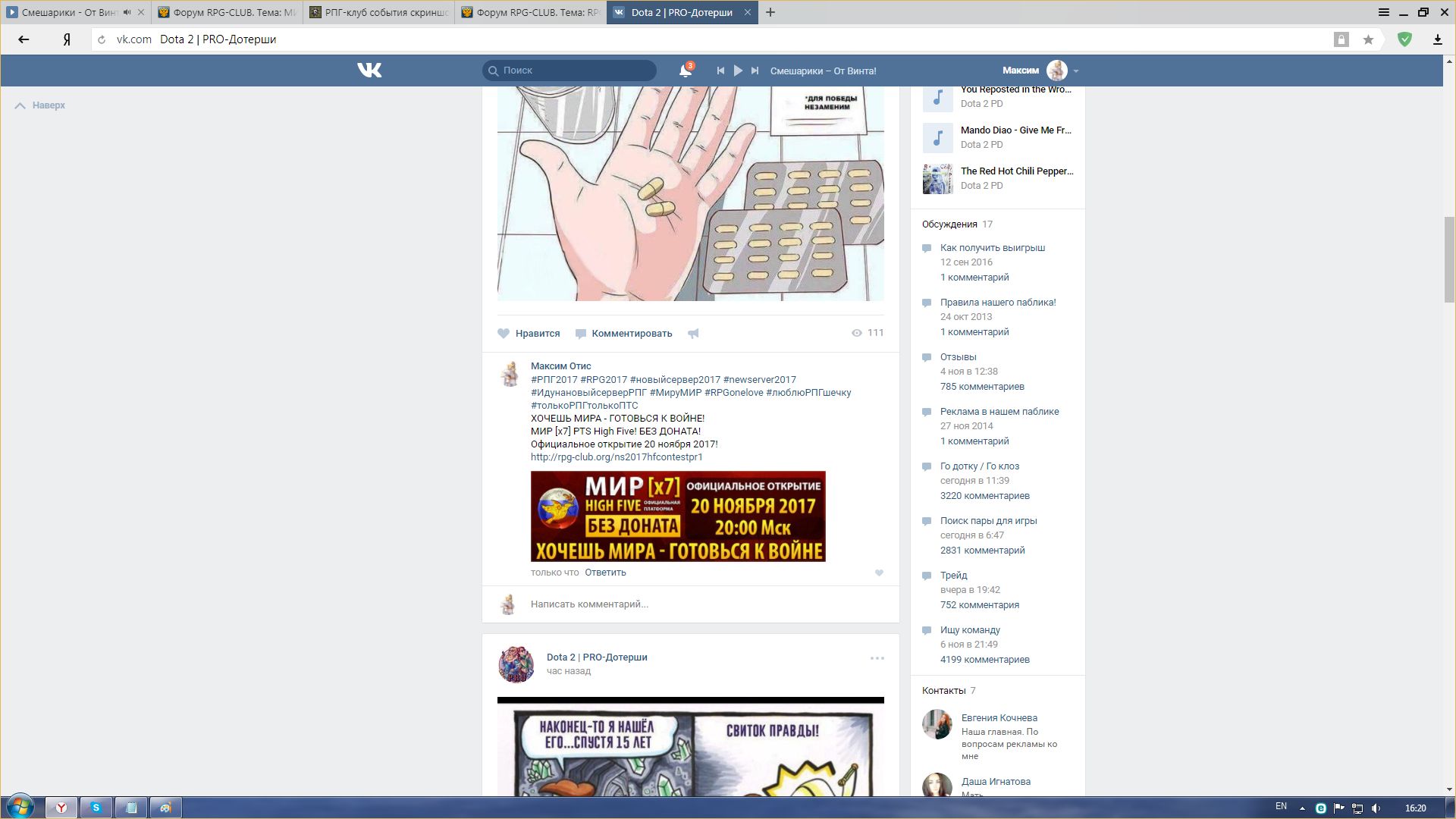Open the volume icon in system tray
The height and width of the screenshot is (819, 1456).
tap(1376, 808)
